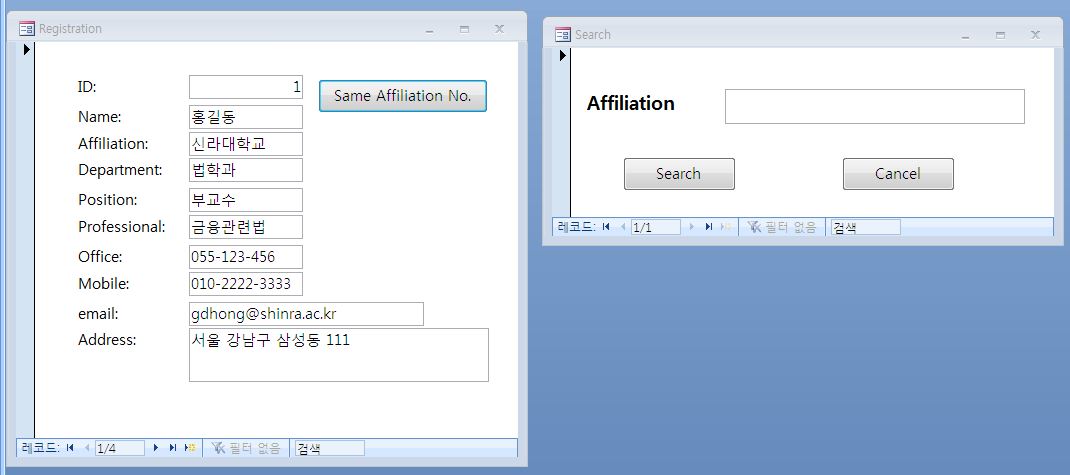This screenshot has height=475, width=1070.
Task: Click the Search button in Search window
Action: (679, 174)
